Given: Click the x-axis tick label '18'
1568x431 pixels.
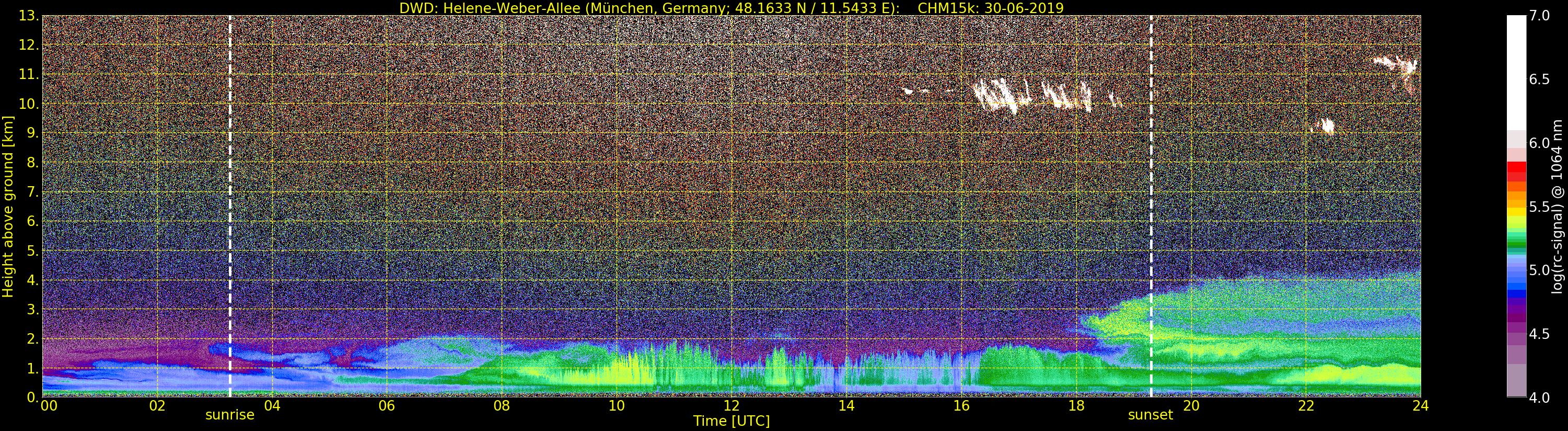Looking at the screenshot, I should pos(1076,405).
